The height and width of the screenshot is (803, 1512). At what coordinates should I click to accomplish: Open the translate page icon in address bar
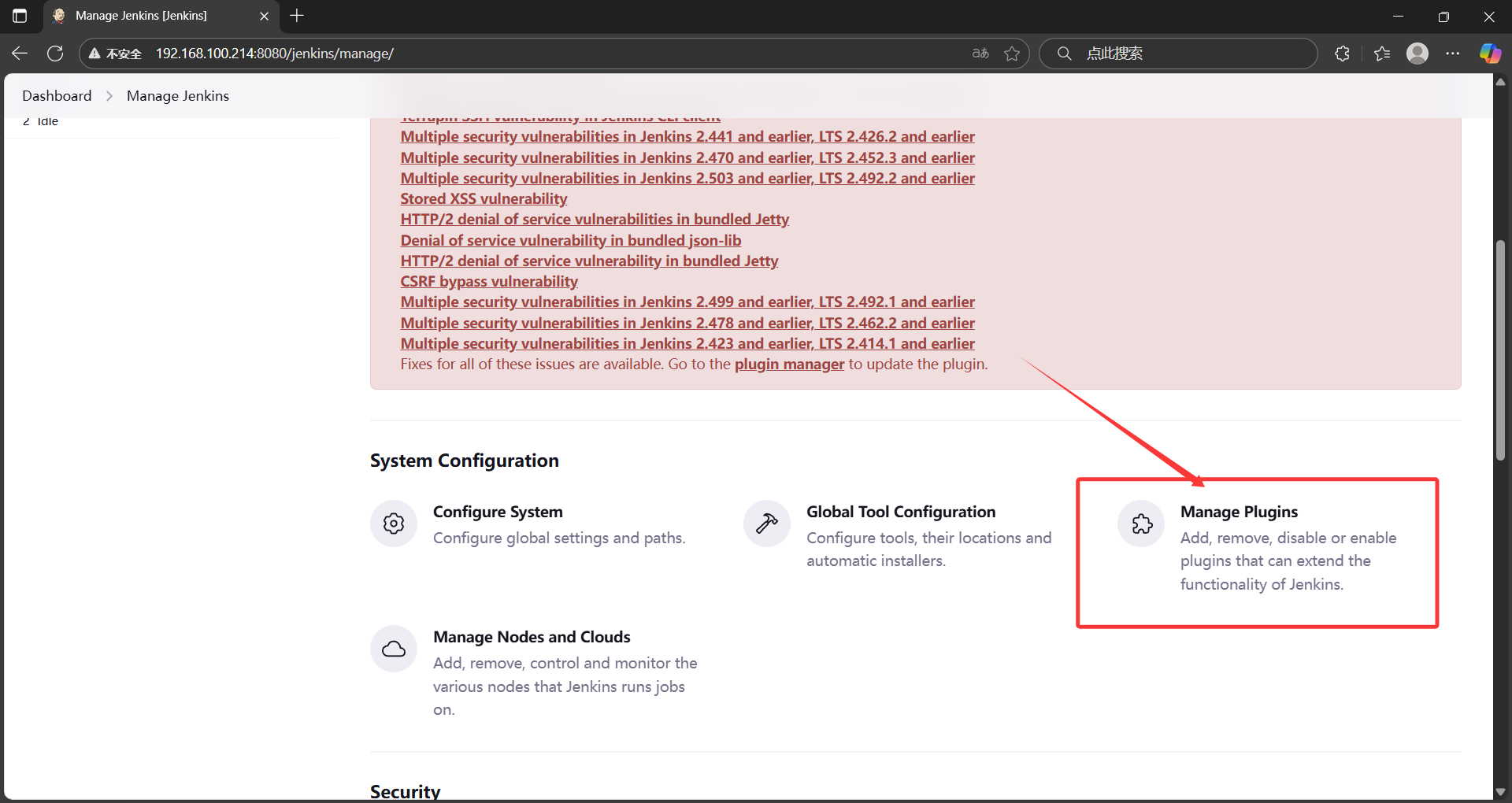980,54
